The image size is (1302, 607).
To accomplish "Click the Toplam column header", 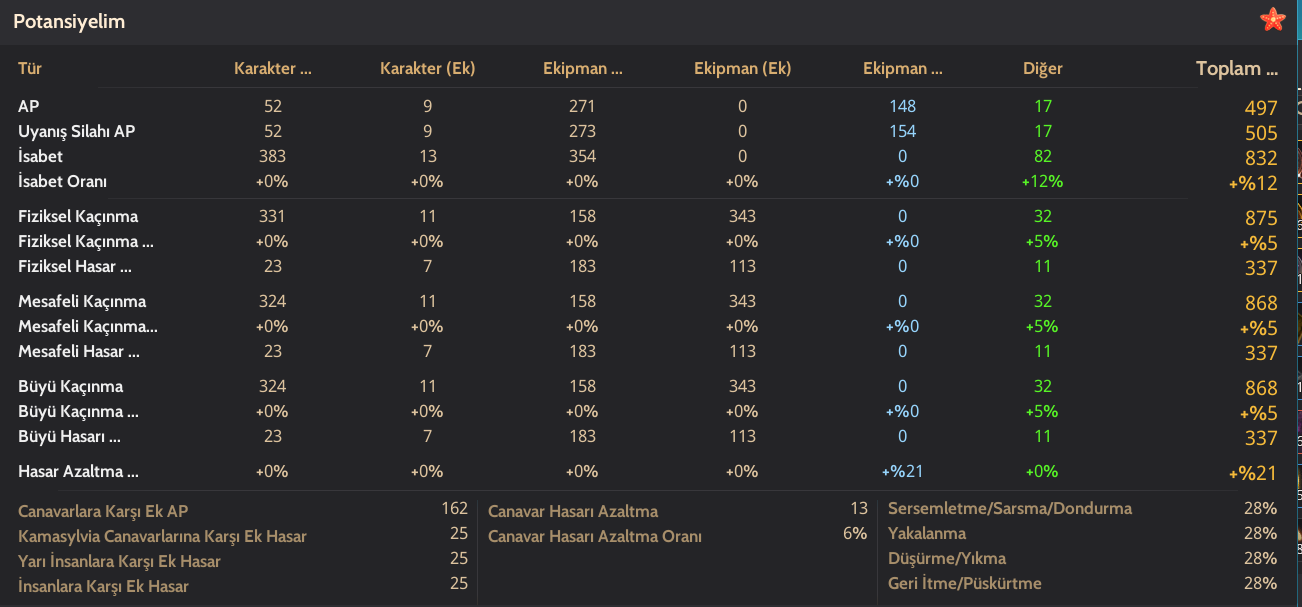I will [x=1237, y=69].
